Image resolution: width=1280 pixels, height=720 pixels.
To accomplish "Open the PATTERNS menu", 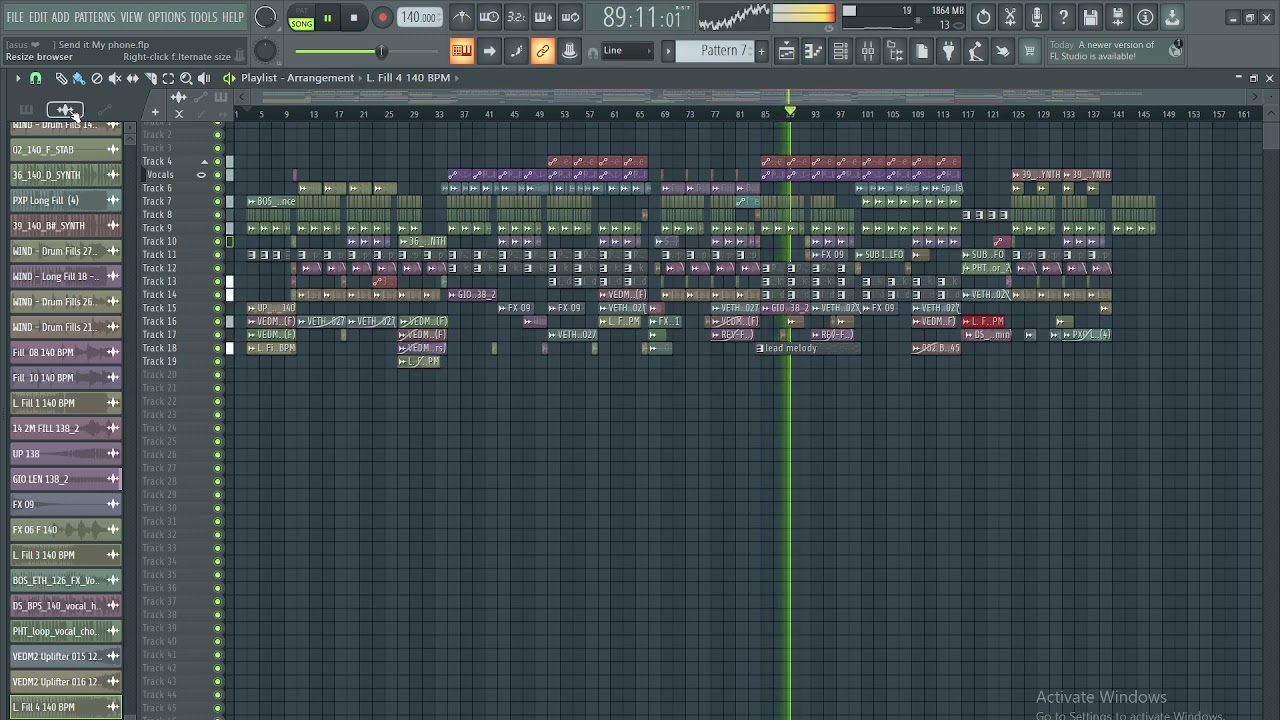I will [95, 17].
